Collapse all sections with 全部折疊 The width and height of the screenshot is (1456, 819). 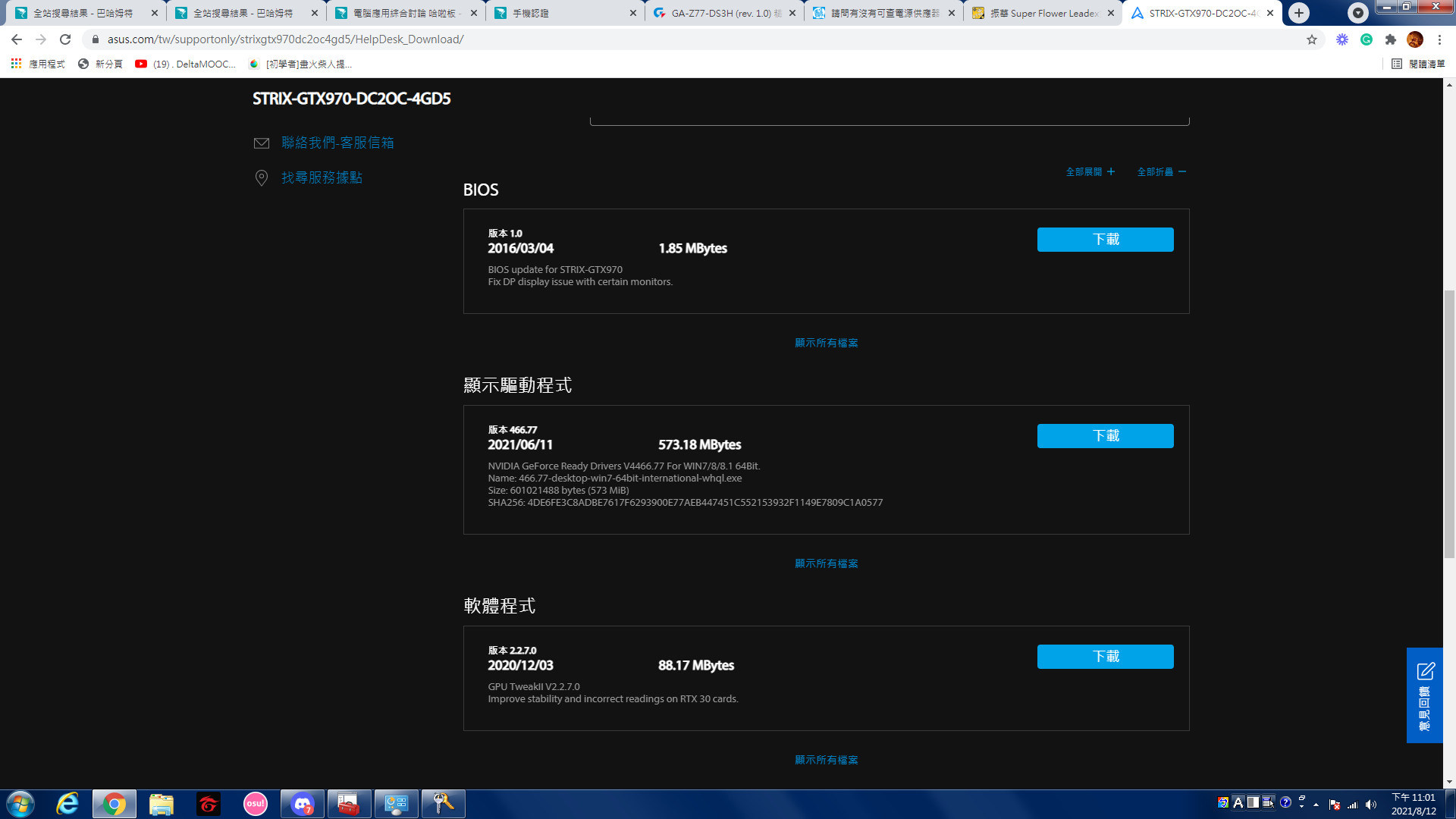[x=1161, y=172]
